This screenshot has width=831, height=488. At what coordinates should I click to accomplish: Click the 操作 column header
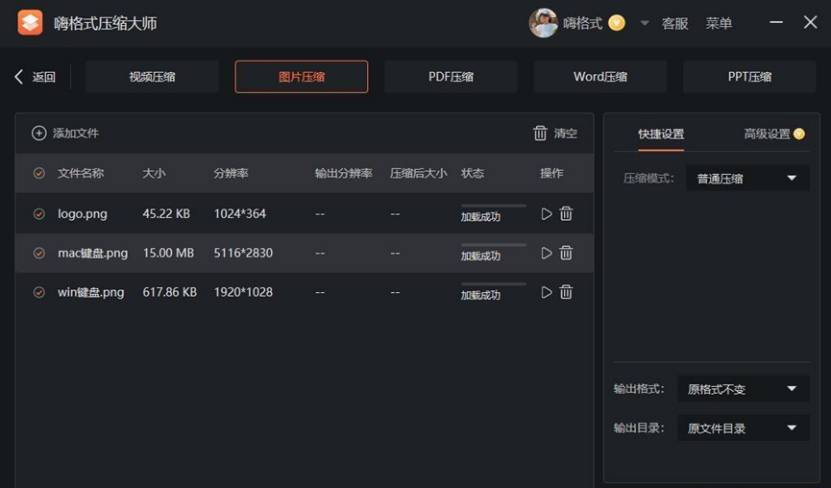point(551,173)
